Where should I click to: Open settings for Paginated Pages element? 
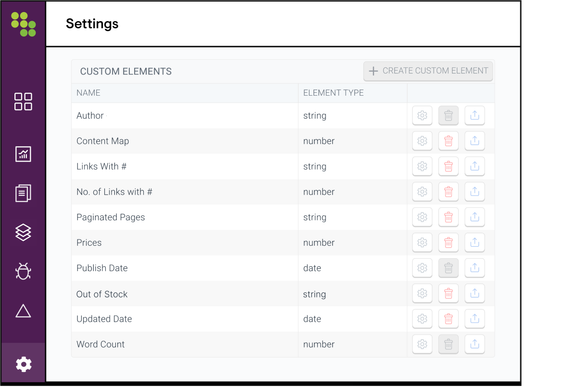click(x=422, y=217)
